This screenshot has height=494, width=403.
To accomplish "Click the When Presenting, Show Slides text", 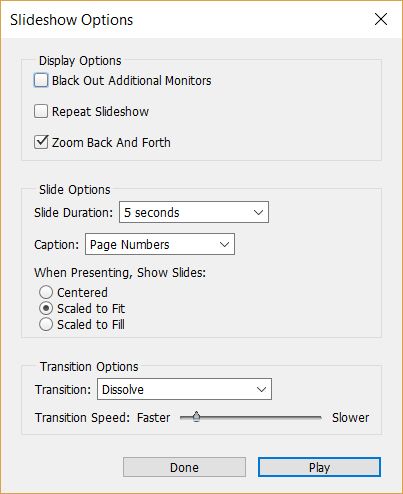I will (120, 273).
